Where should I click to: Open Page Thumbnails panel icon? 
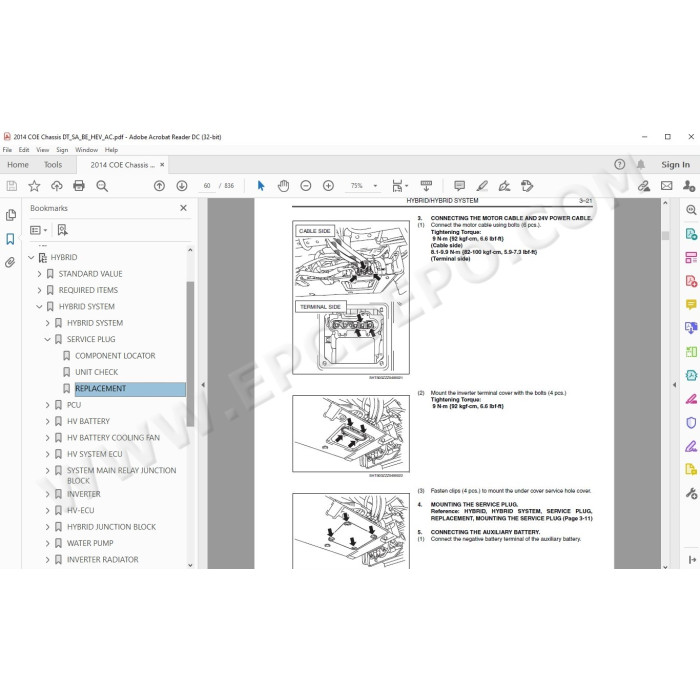pos(11,215)
